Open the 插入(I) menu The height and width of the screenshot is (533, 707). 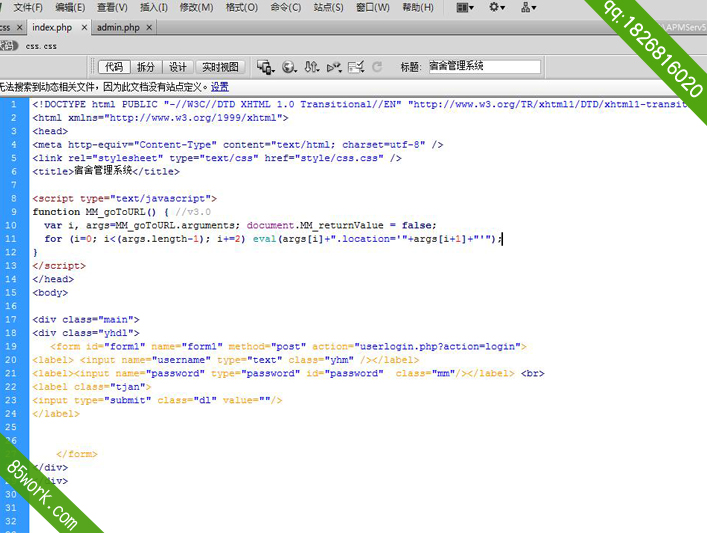click(154, 8)
